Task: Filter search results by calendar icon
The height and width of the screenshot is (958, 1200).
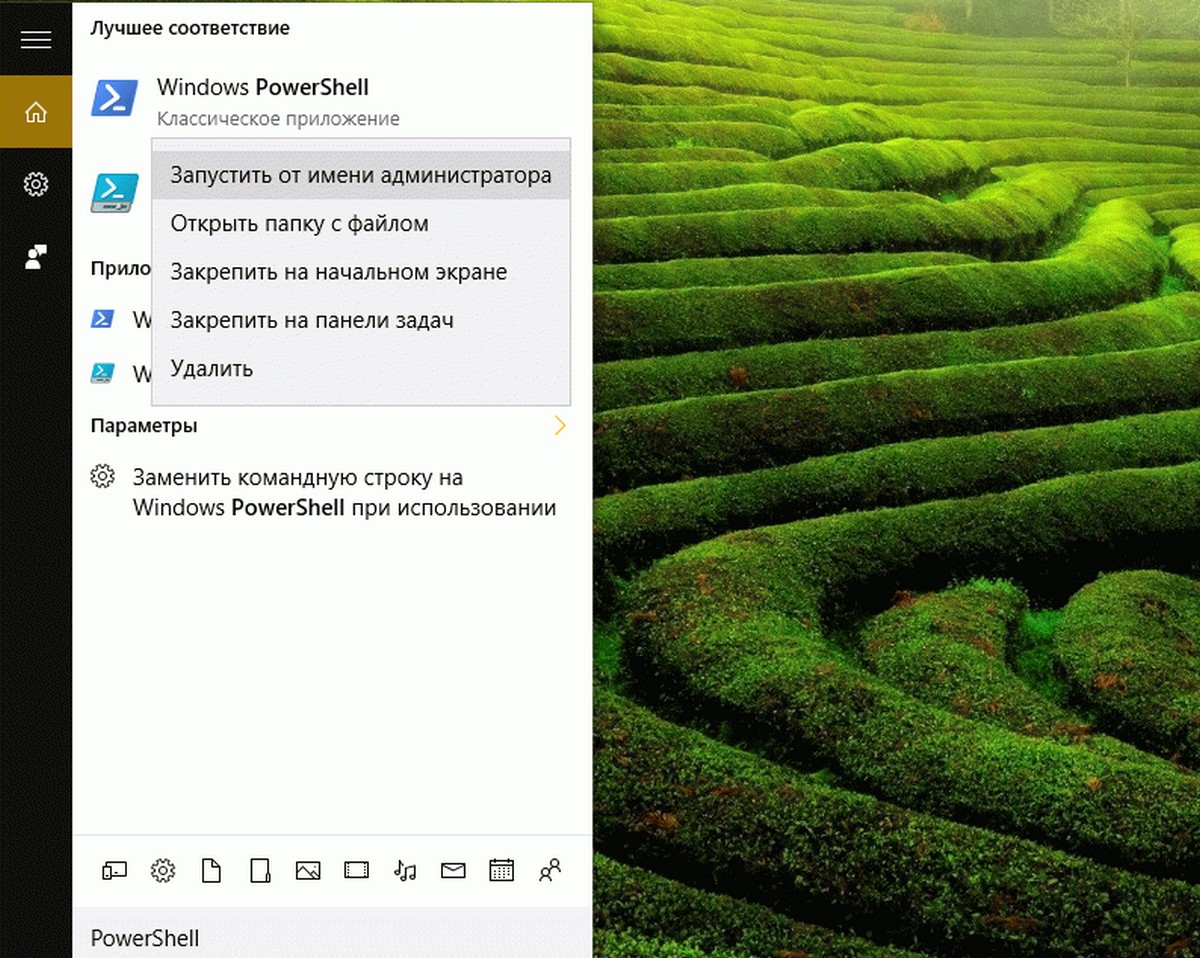Action: [x=501, y=870]
